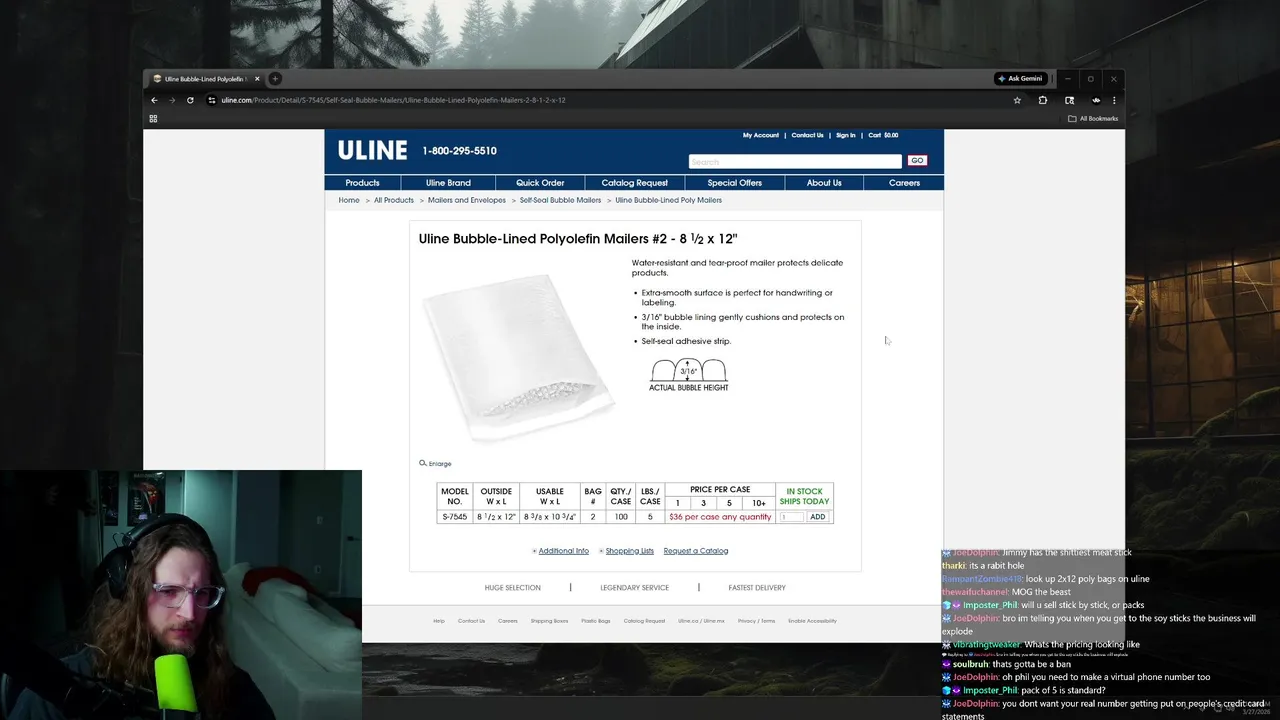This screenshot has width=1280, height=720.
Task: Open the Special Offers menu
Action: coord(735,183)
